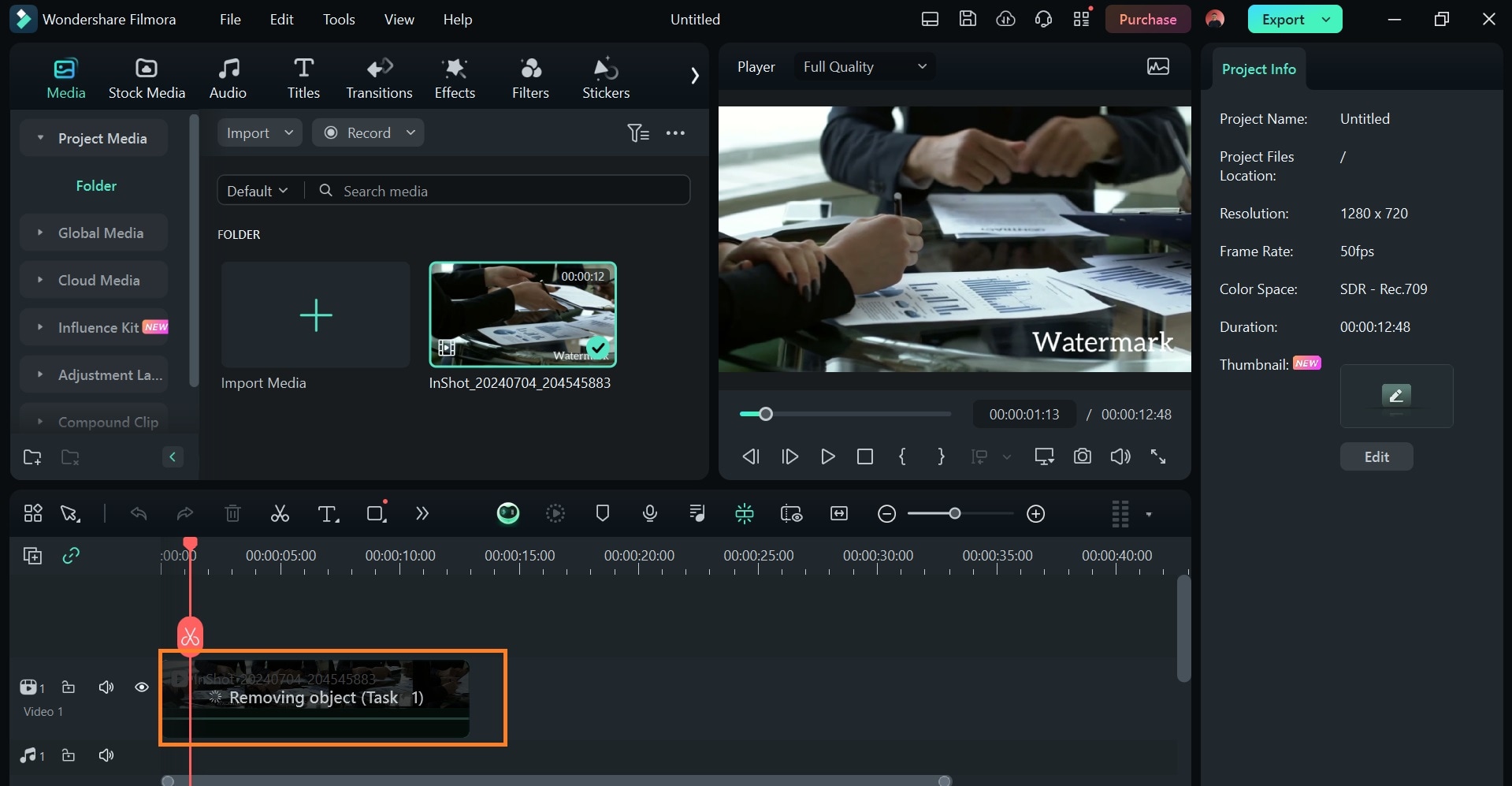This screenshot has width=1512, height=786.
Task: Open the File menu
Action: [x=230, y=20]
